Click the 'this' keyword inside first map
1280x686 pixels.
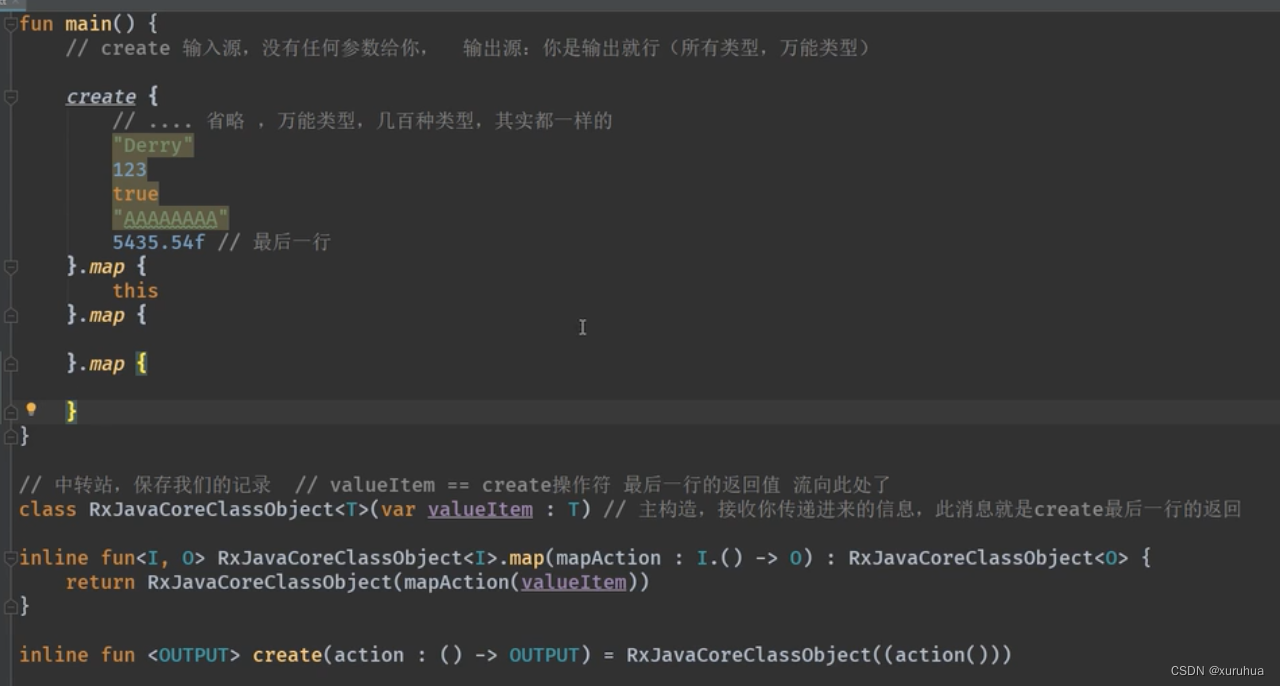coord(136,291)
